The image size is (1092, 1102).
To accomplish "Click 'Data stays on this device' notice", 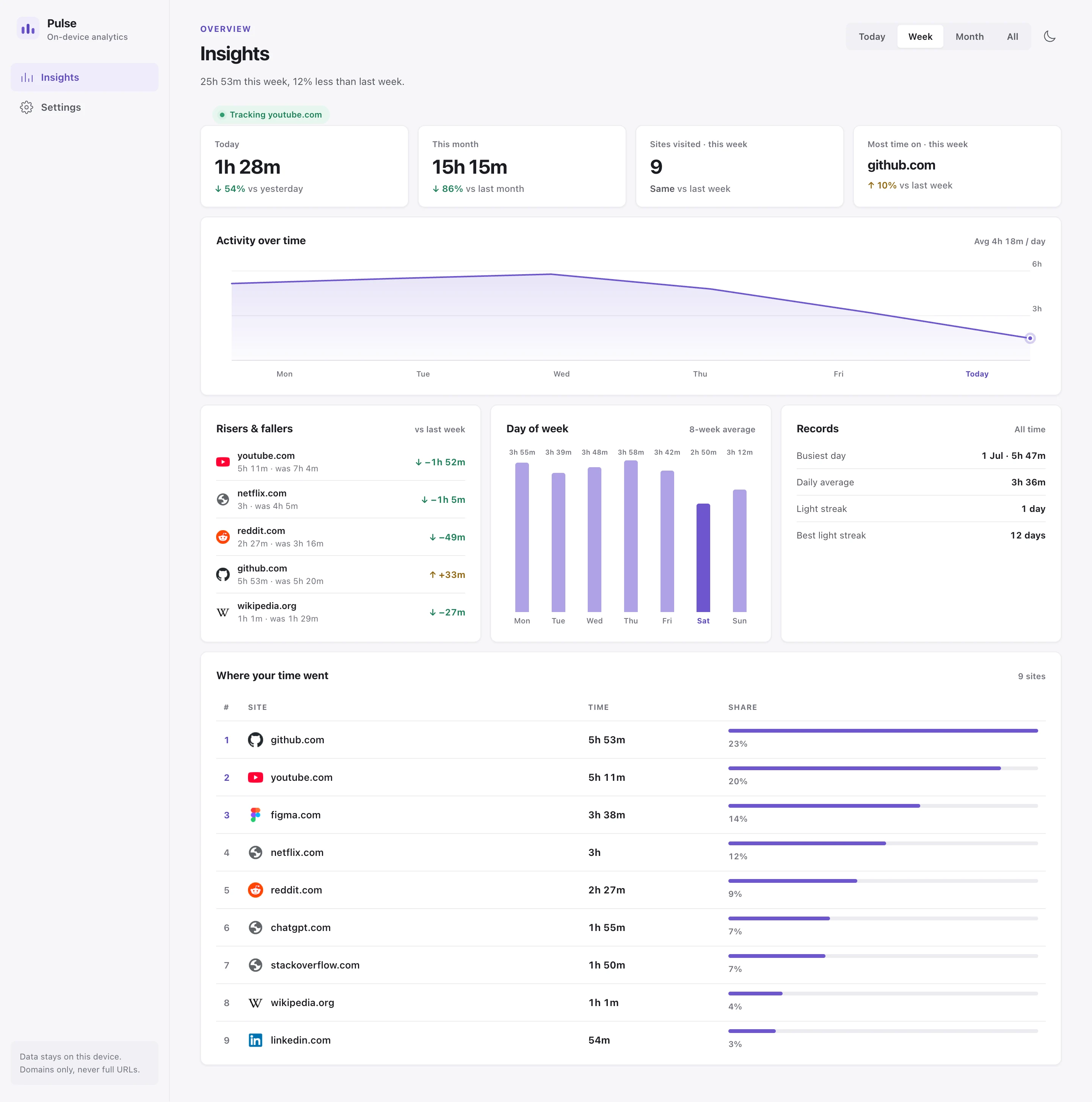I will [85, 1063].
